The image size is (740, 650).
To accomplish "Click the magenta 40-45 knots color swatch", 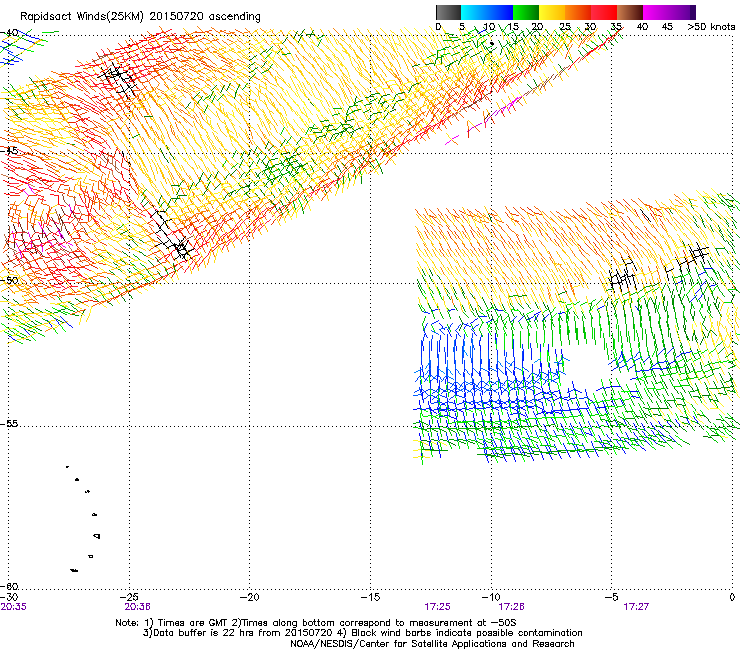I will pos(656,12).
